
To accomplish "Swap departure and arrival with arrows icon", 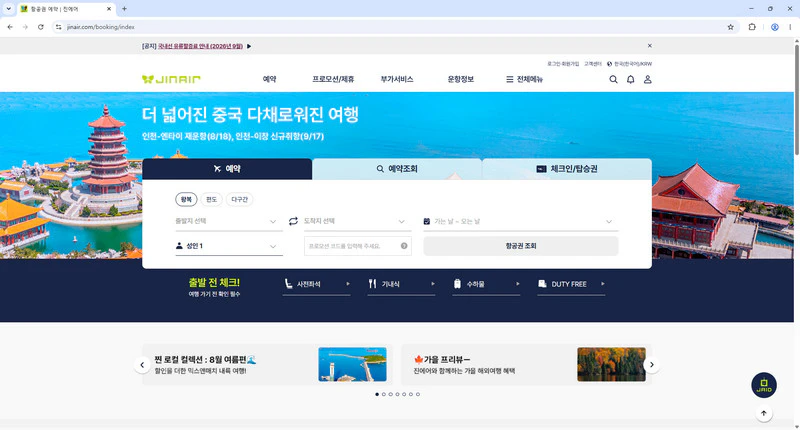I will [x=293, y=221].
